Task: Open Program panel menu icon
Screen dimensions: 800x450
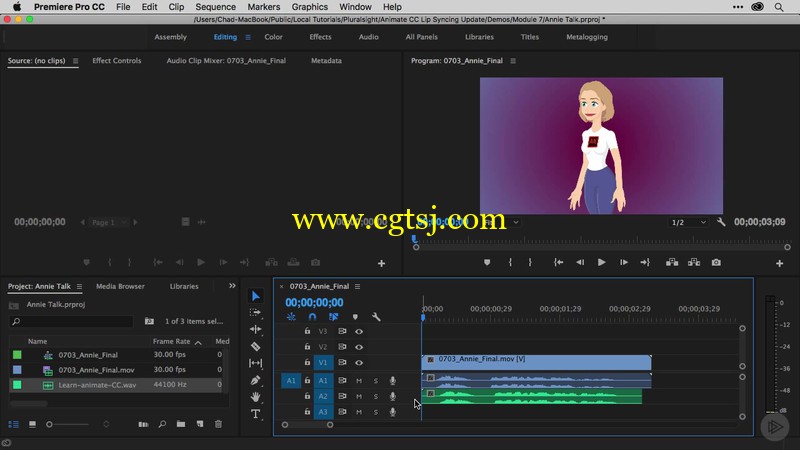Action: click(513, 61)
